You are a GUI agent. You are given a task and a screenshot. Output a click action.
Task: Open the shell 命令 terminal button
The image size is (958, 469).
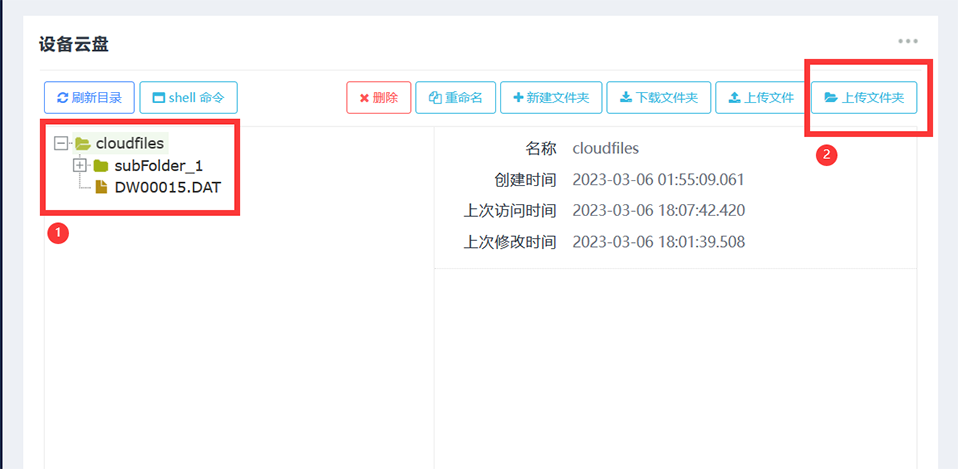(188, 98)
